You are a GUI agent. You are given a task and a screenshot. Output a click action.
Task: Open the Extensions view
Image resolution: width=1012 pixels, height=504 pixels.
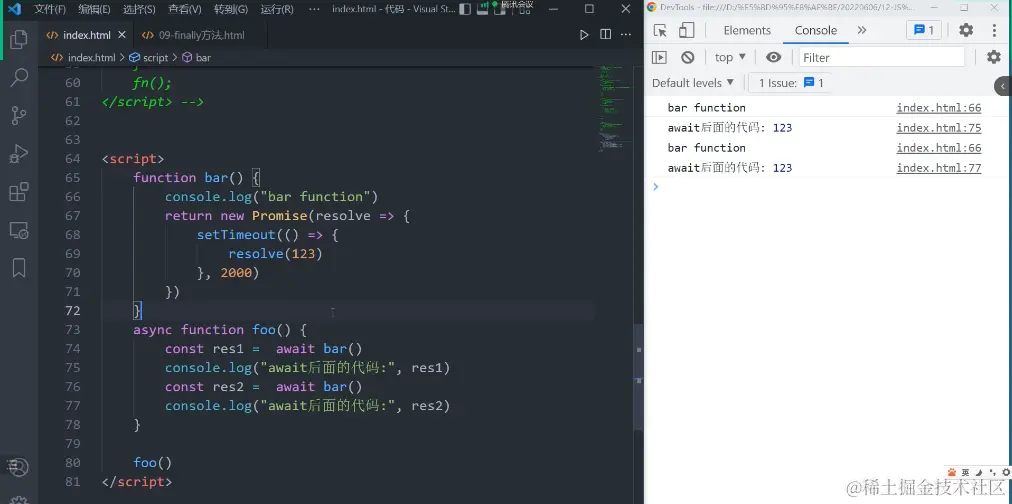19,192
